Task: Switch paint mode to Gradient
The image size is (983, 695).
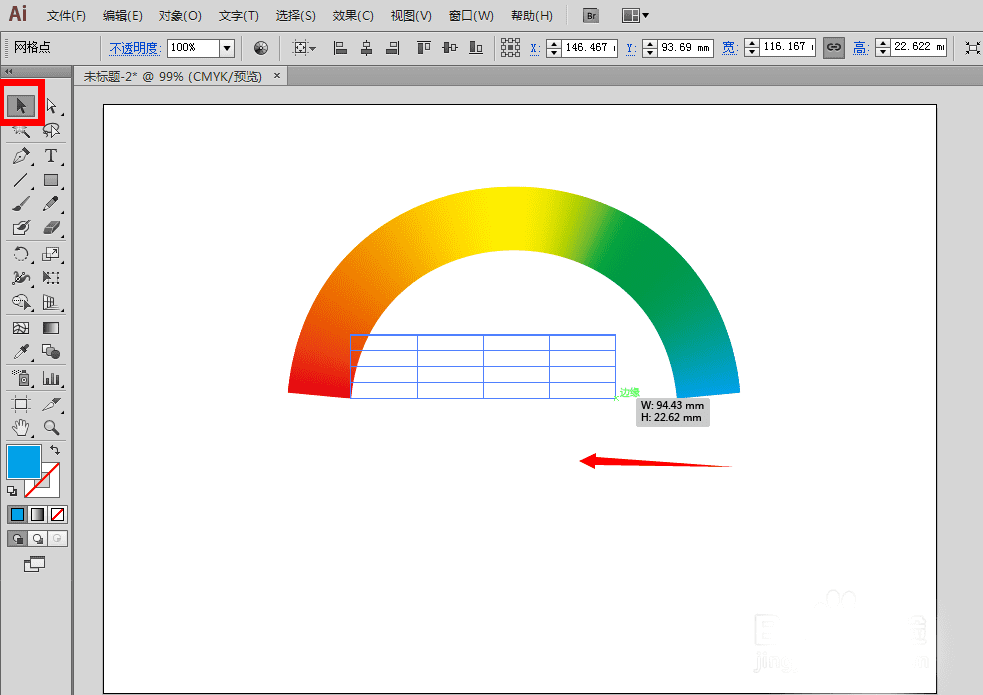Action: click(x=37, y=514)
